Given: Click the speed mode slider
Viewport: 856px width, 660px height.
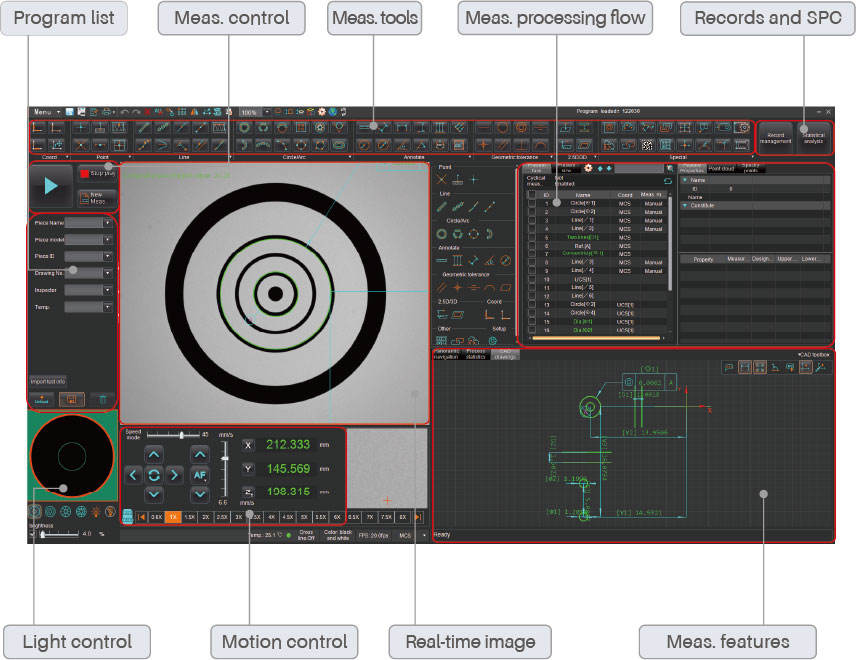Looking at the screenshot, I should pos(181,435).
